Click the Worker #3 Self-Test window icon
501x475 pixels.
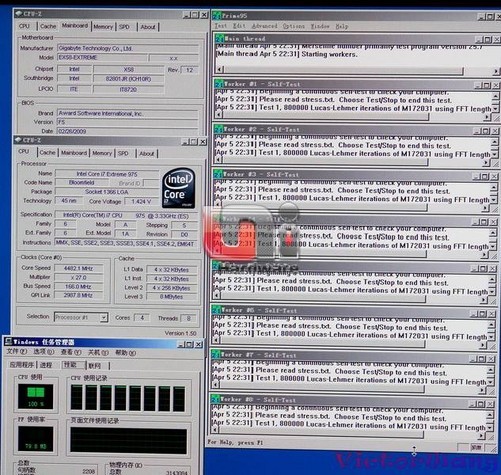pos(218,174)
